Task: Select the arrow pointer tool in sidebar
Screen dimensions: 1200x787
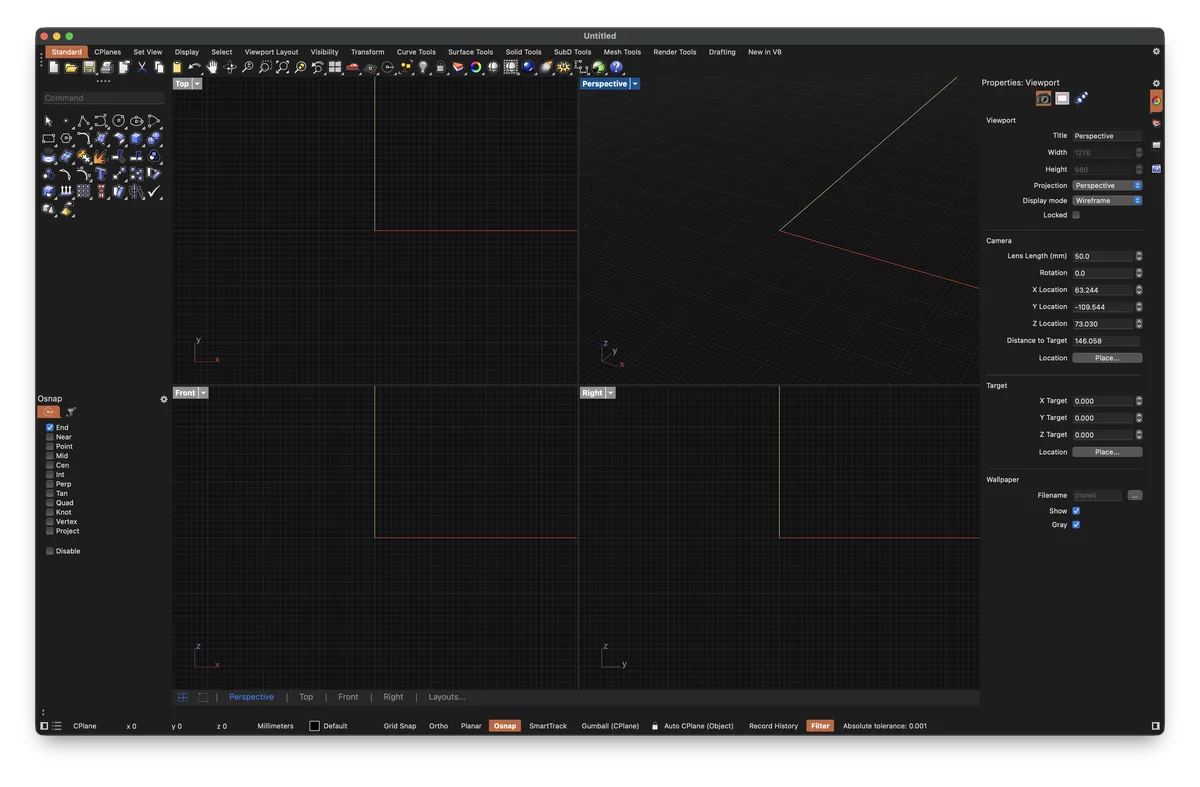Action: point(48,121)
